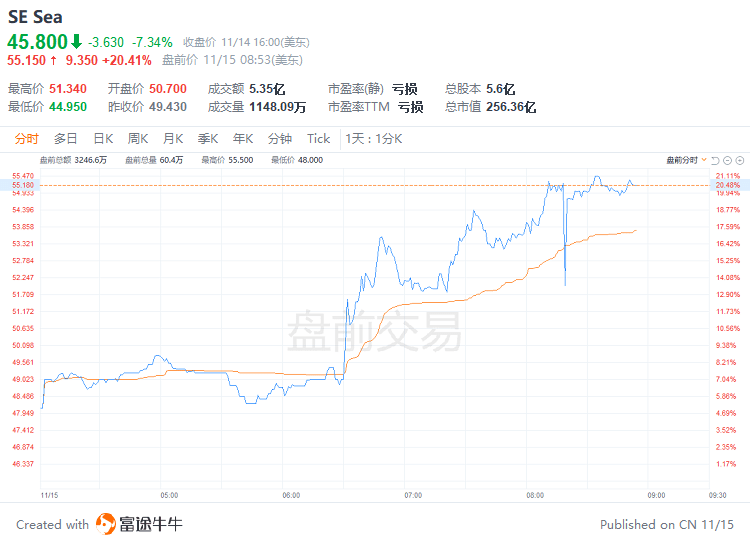The height and width of the screenshot is (545, 750).
Task: Click the 08:00 time axis label
Action: [535, 495]
